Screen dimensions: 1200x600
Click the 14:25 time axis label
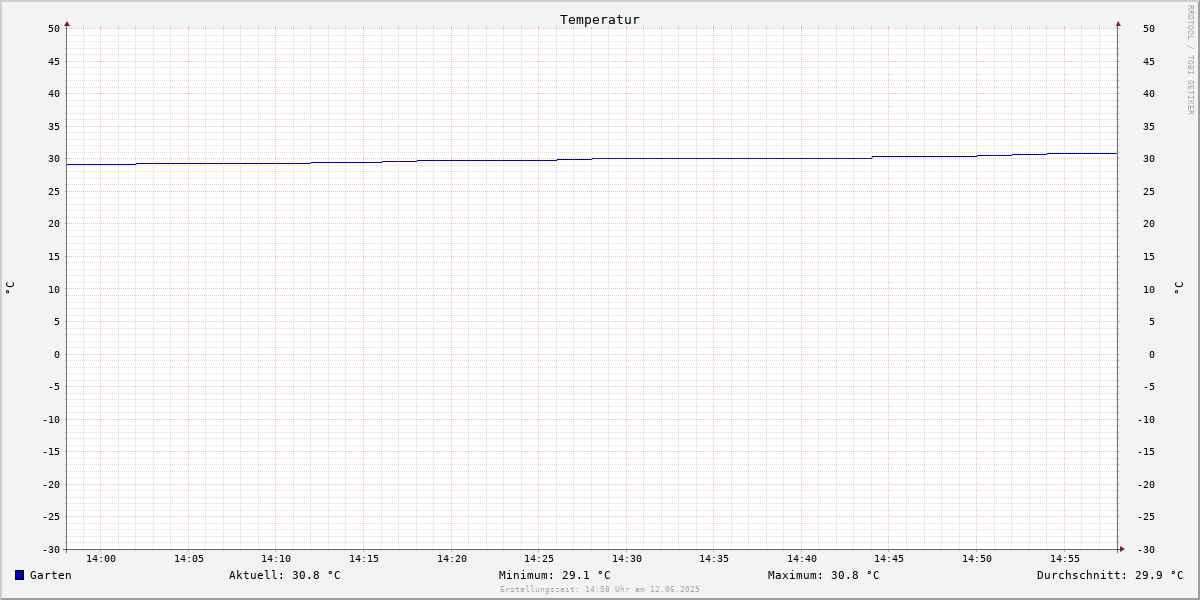tap(539, 559)
